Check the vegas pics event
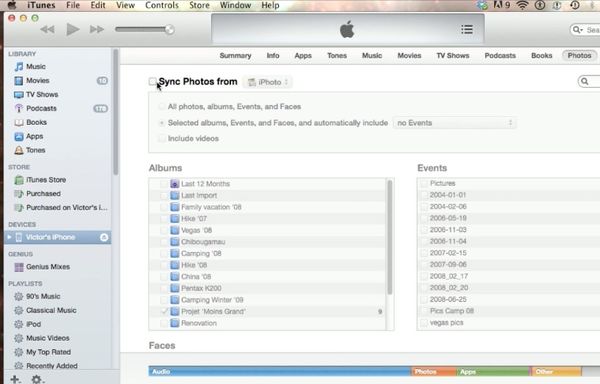 click(x=424, y=323)
